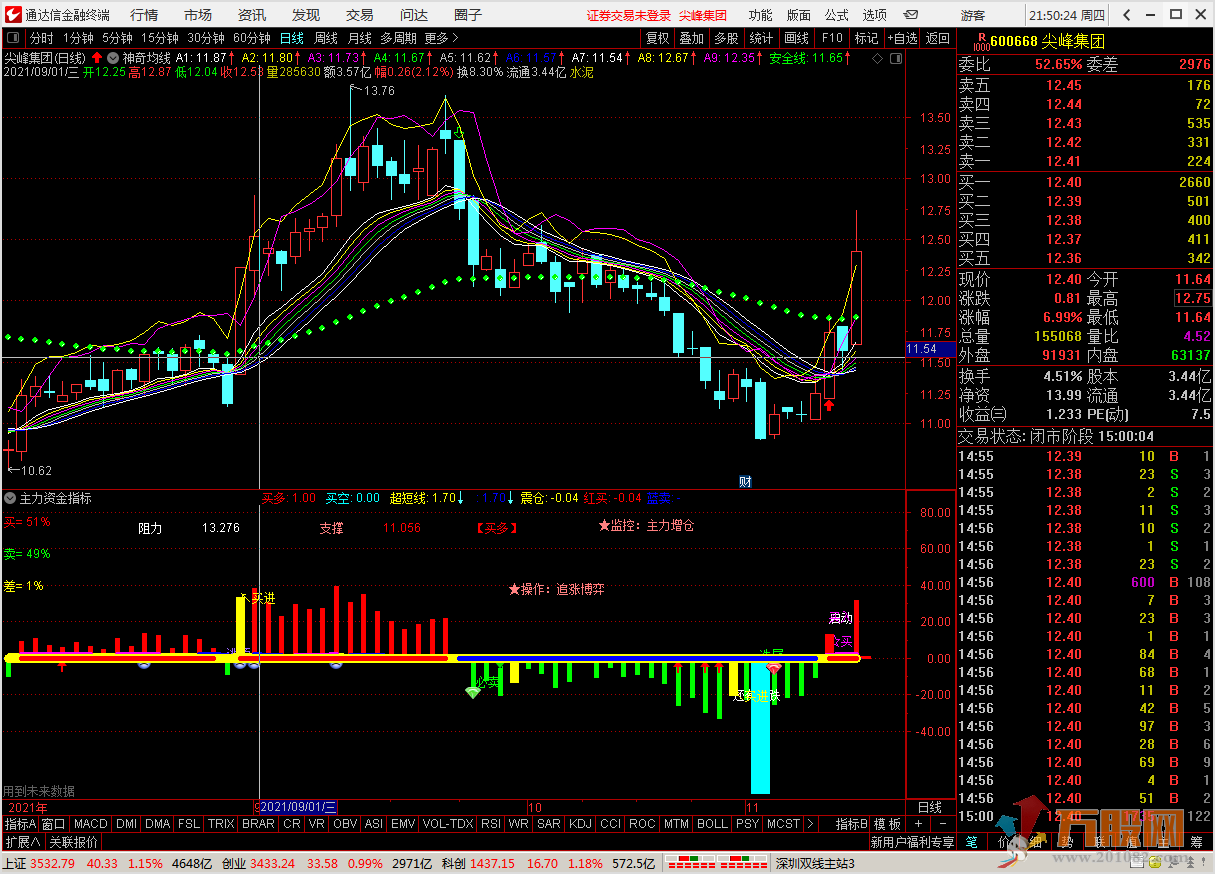The width and height of the screenshot is (1215, 874).
Task: Toggle the 画线 drawing tools
Action: 797,39
